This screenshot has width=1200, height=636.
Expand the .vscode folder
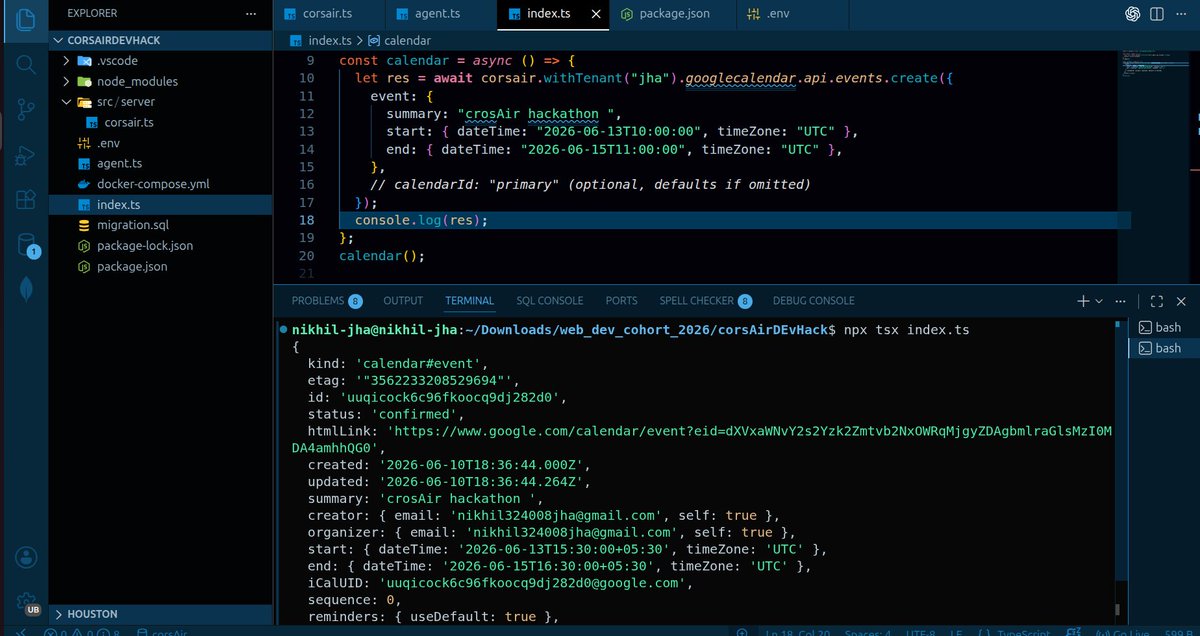(x=160, y=60)
